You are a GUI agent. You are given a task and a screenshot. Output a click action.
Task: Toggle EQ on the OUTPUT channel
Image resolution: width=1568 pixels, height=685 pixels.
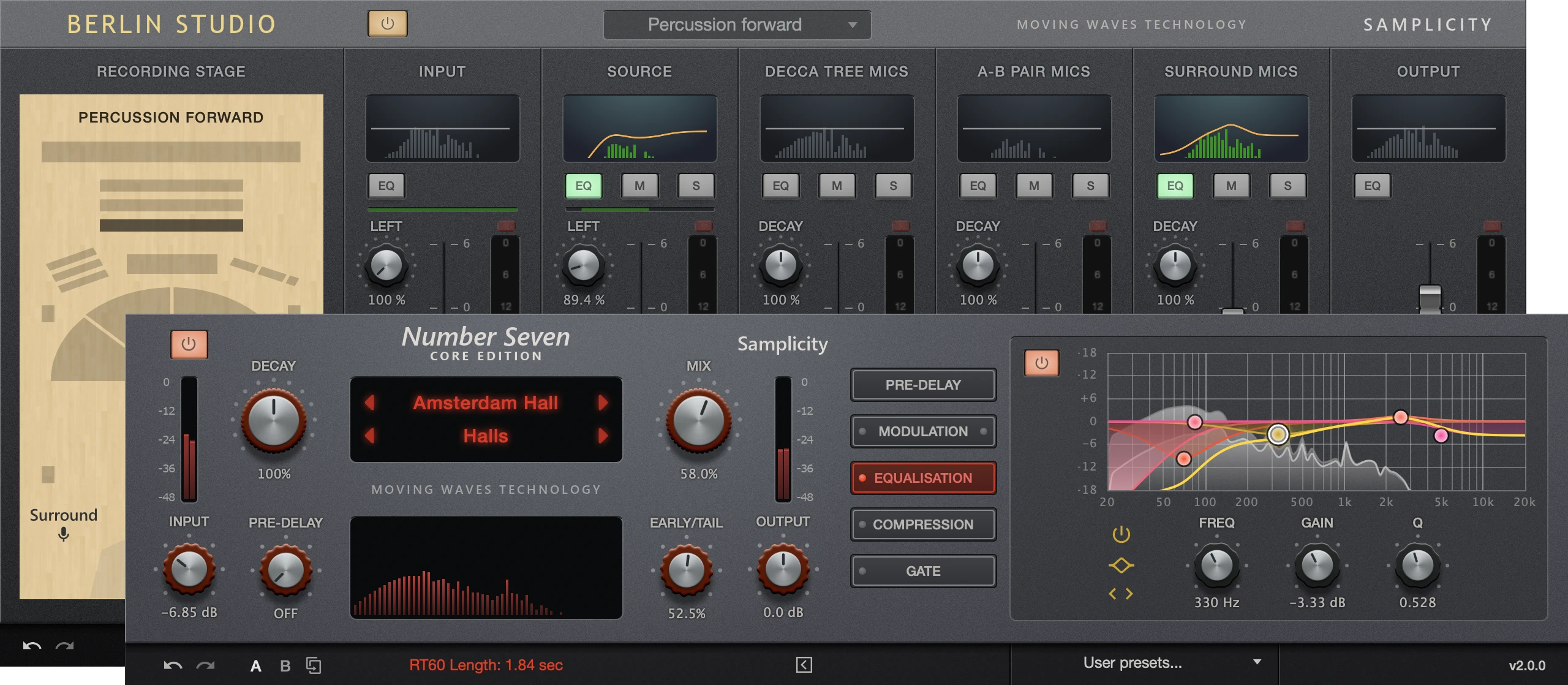click(x=1372, y=186)
